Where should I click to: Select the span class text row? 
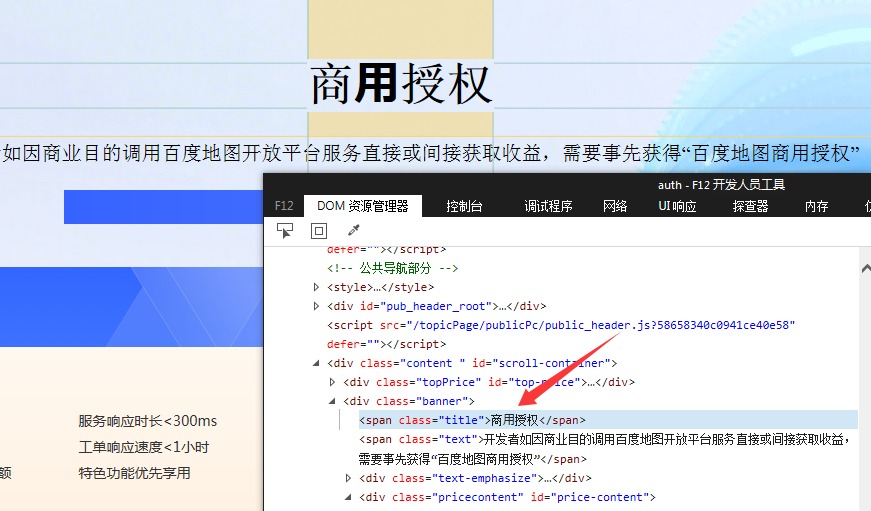604,449
